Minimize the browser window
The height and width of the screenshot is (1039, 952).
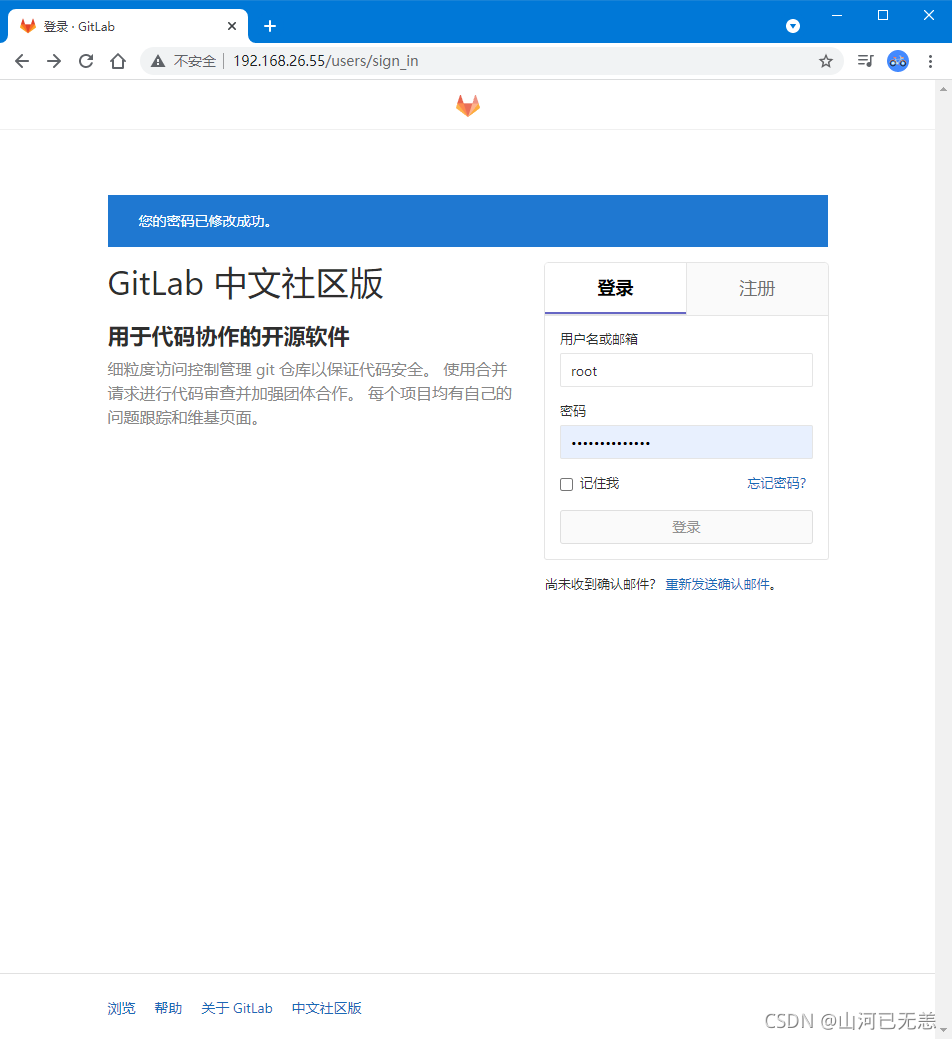pos(837,15)
